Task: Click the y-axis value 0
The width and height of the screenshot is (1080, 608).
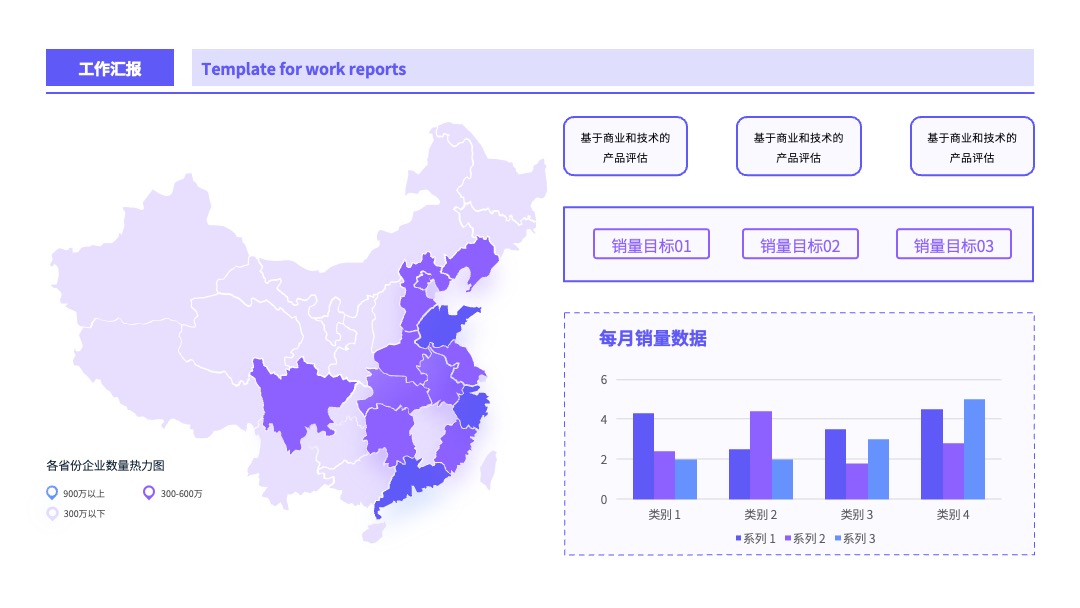Action: tap(604, 499)
